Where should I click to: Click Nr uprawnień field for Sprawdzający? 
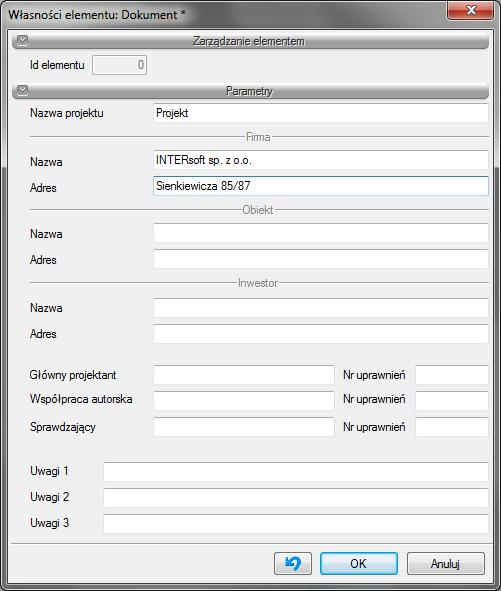[x=452, y=427]
